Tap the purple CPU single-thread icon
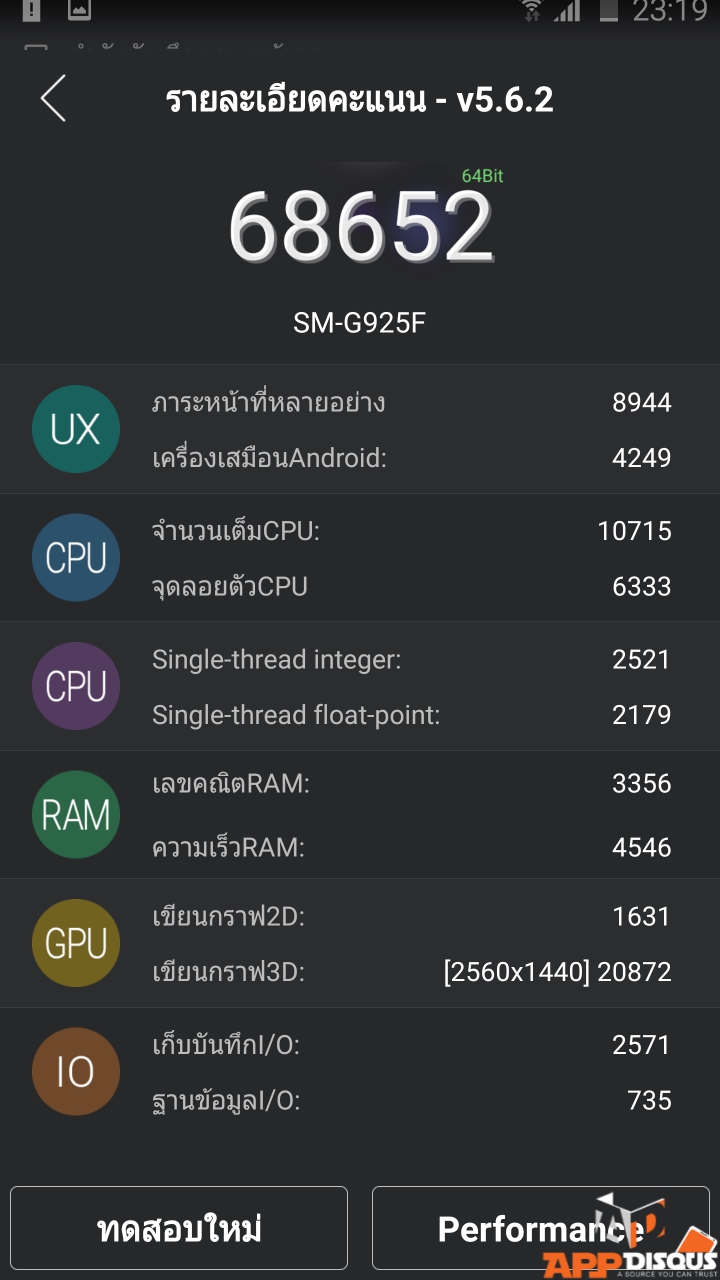This screenshot has width=720, height=1280. [76, 686]
